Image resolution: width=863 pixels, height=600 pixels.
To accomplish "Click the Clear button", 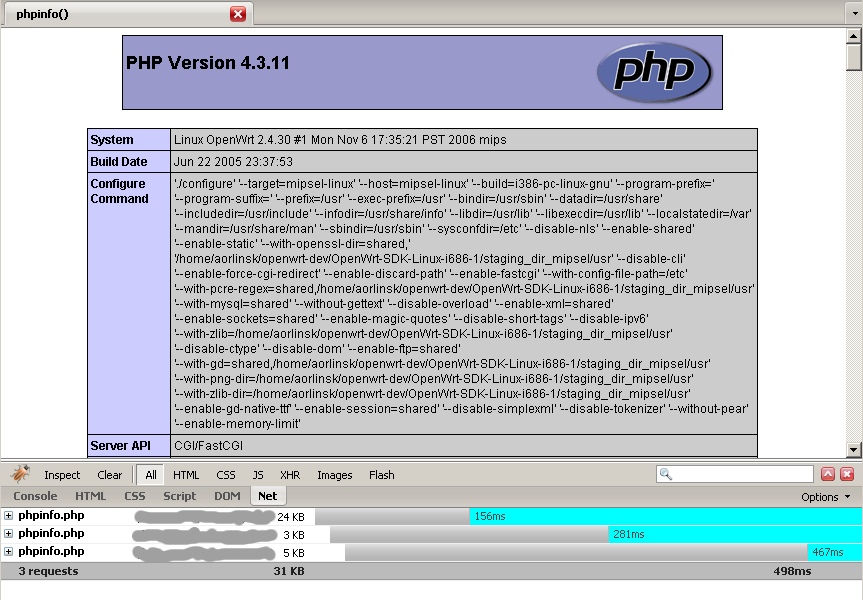I will (110, 475).
